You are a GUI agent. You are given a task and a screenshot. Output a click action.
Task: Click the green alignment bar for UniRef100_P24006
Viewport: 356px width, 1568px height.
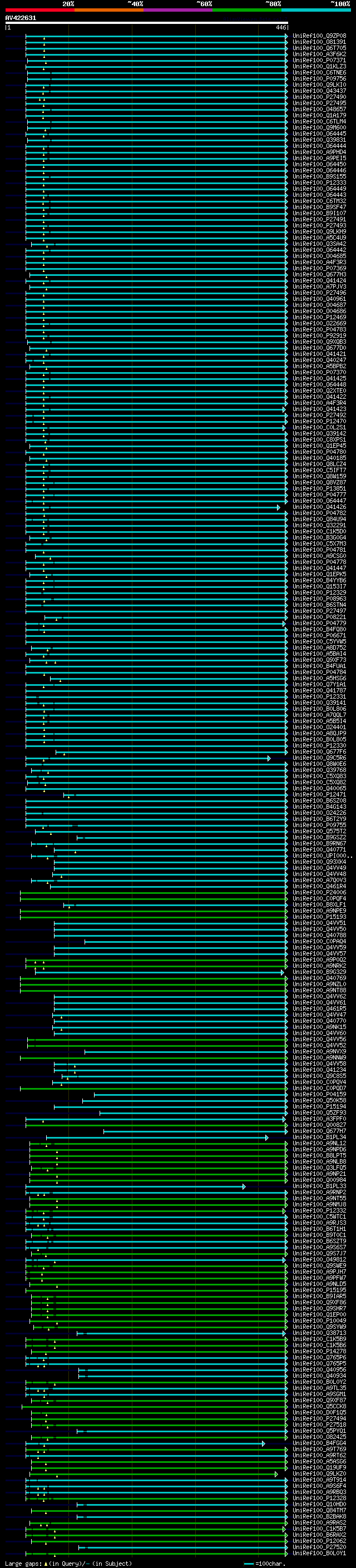[x=153, y=892]
